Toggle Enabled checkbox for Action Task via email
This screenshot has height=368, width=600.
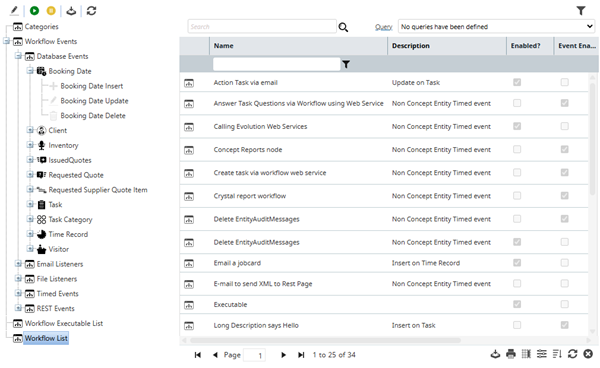point(517,82)
